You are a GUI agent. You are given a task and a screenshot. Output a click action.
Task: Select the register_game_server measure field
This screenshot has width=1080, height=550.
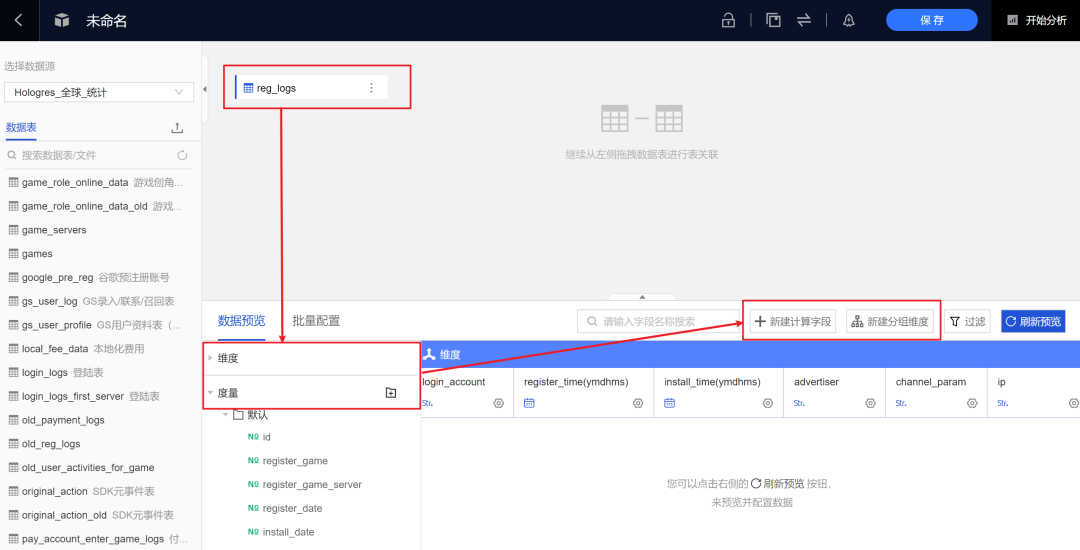click(311, 485)
